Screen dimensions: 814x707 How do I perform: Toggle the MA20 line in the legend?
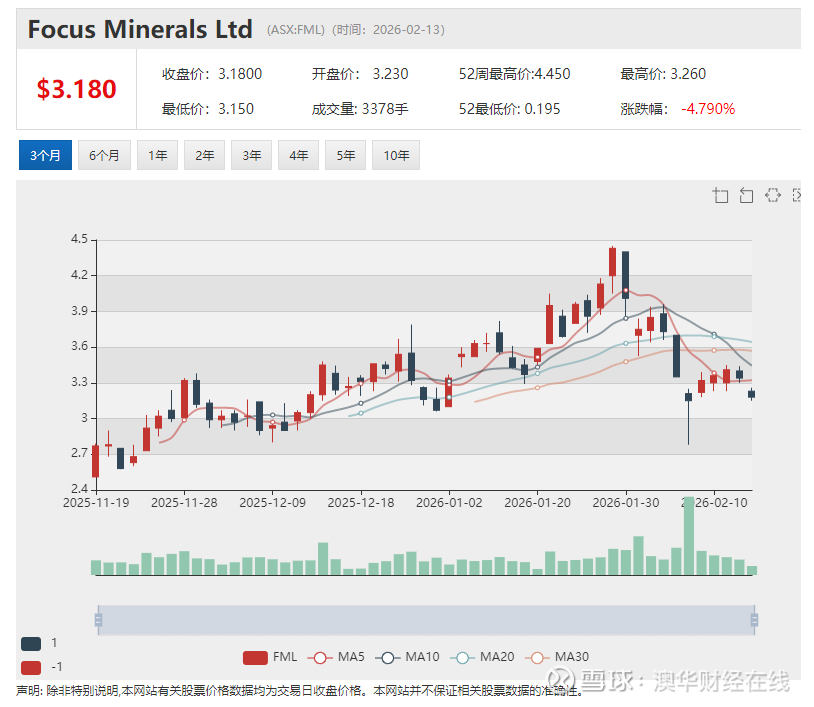482,657
